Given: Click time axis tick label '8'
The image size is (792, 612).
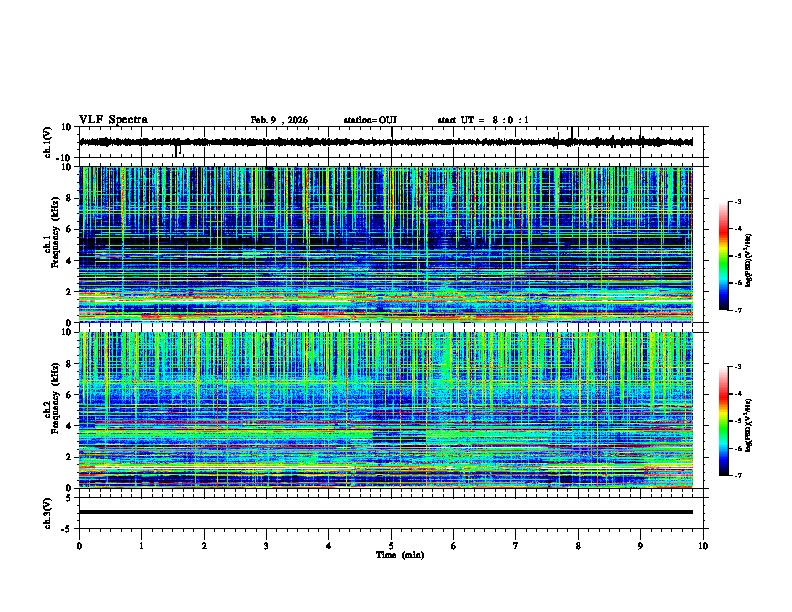Looking at the screenshot, I should click(x=578, y=546).
